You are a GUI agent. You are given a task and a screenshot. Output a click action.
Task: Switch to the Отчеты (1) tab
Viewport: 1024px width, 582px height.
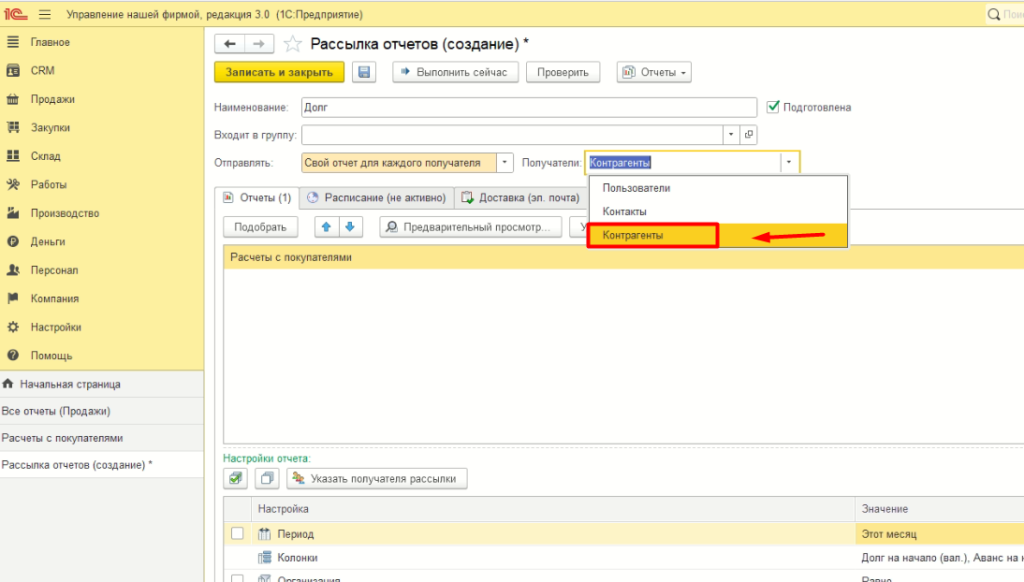(x=257, y=197)
